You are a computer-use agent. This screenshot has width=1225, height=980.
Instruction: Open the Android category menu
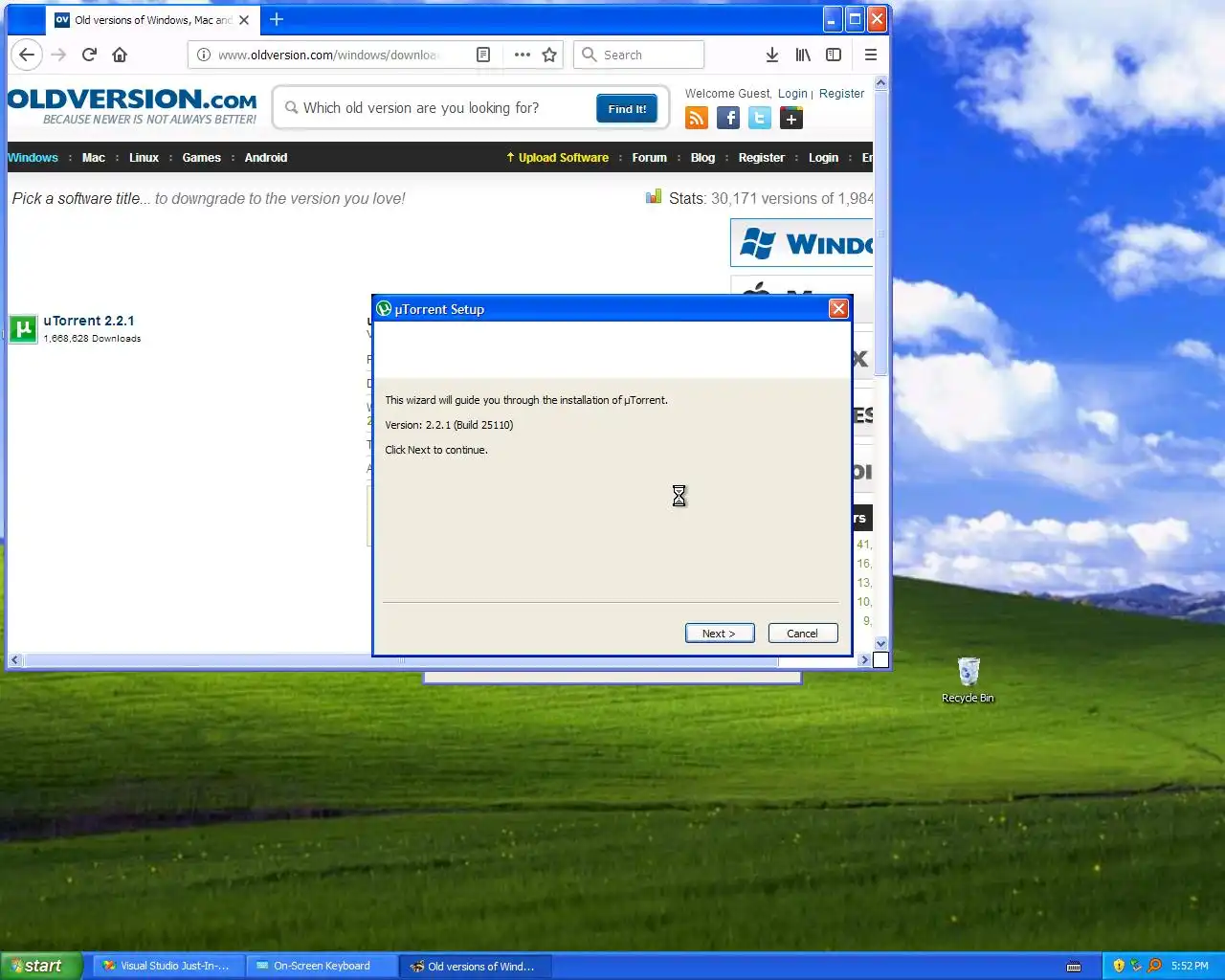click(266, 158)
